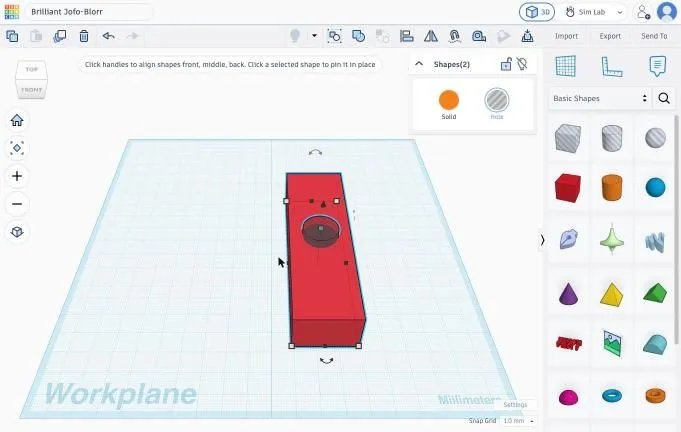The height and width of the screenshot is (432, 681).
Task: Pick the orange Cylinder shape
Action: pyautogui.click(x=612, y=188)
